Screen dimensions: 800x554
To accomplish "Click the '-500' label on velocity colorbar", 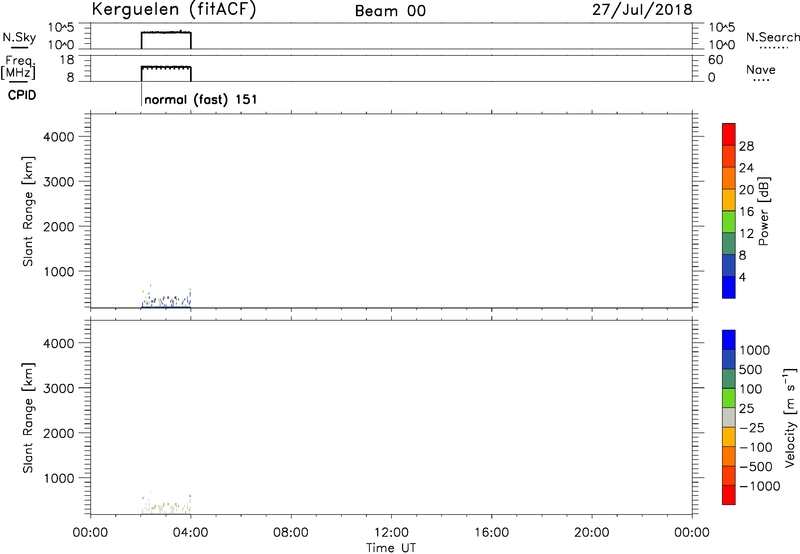I will coord(755,467).
